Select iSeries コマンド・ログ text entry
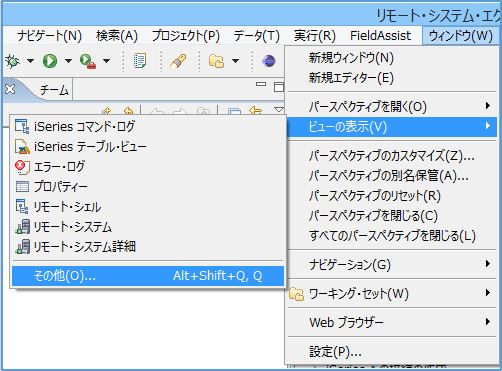 pyautogui.click(x=84, y=126)
